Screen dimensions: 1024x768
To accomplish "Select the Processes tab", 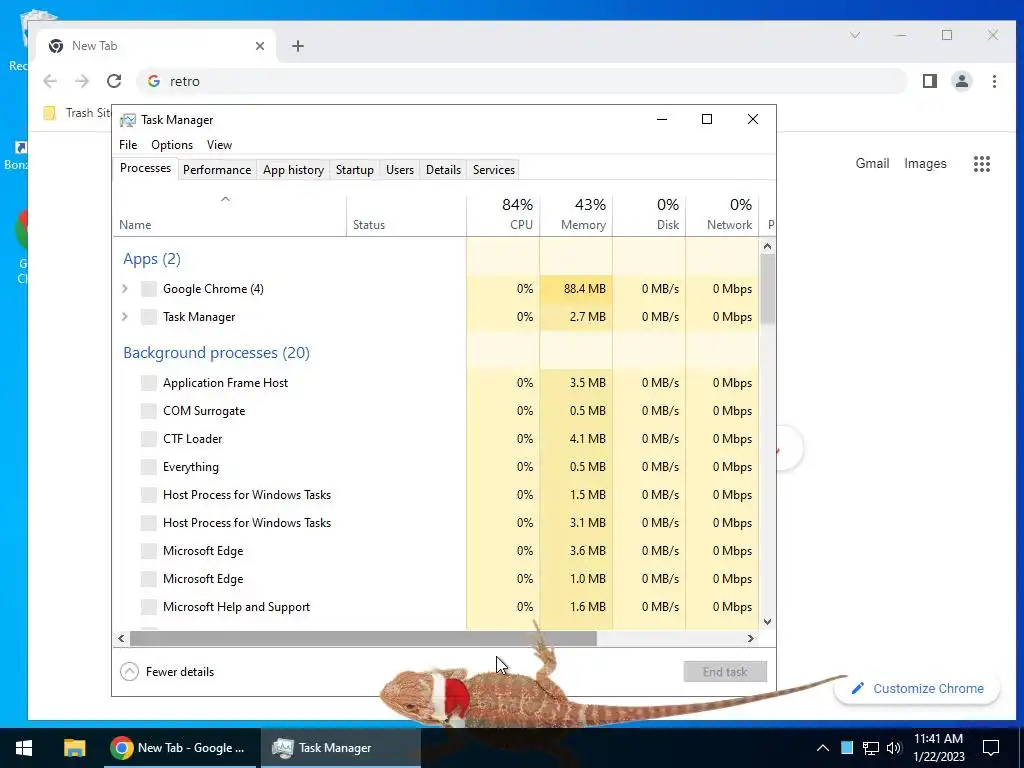I will pos(146,168).
